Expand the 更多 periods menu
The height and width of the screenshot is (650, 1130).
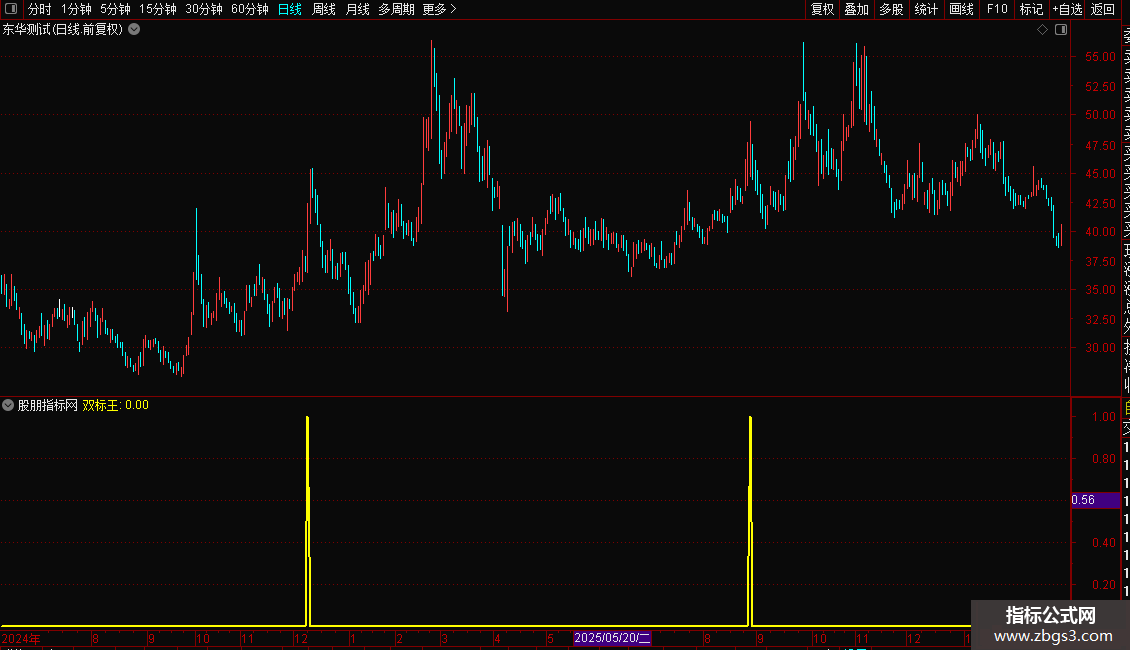coord(440,9)
